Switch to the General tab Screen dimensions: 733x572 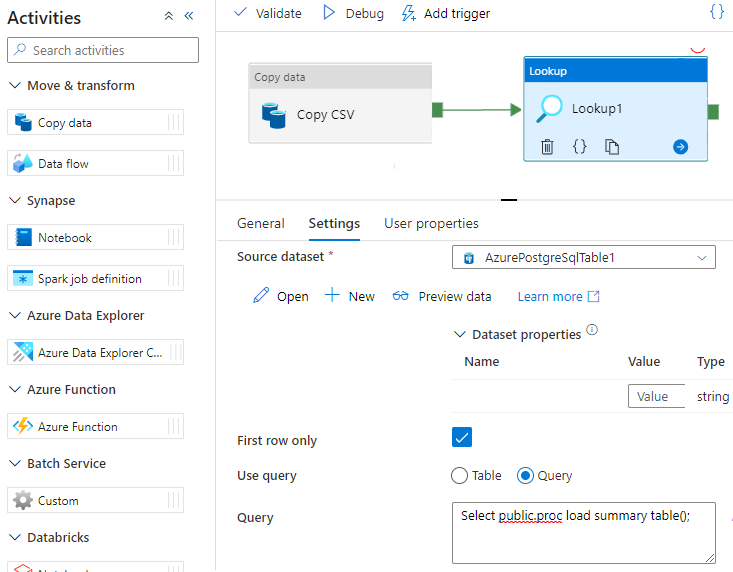click(x=261, y=223)
